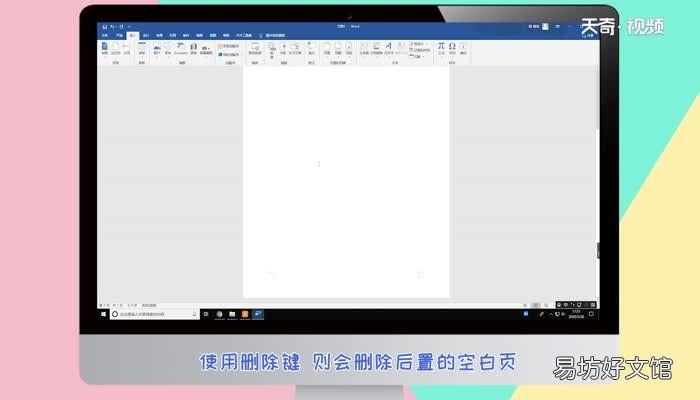The height and width of the screenshot is (400, 700).
Task: Open the notification center on the taskbar
Action: click(x=591, y=314)
